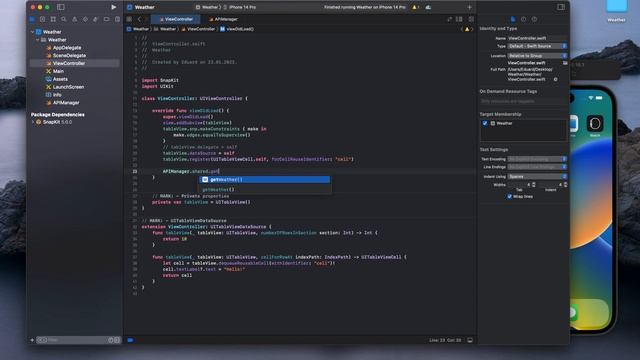Click the Indent width stepper

click(x=565, y=185)
